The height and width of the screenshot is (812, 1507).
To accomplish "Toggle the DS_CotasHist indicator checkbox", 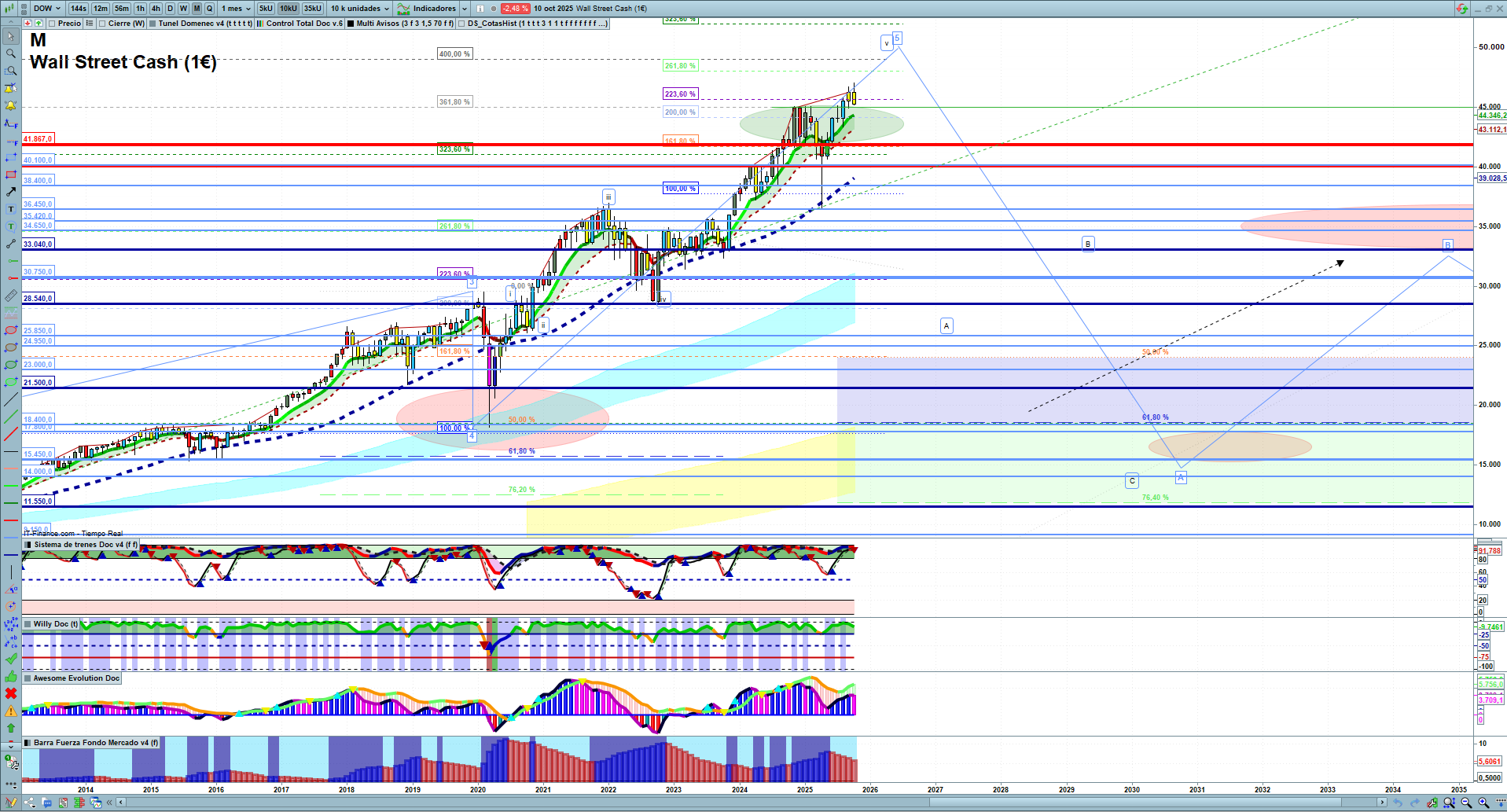I will 462,24.
